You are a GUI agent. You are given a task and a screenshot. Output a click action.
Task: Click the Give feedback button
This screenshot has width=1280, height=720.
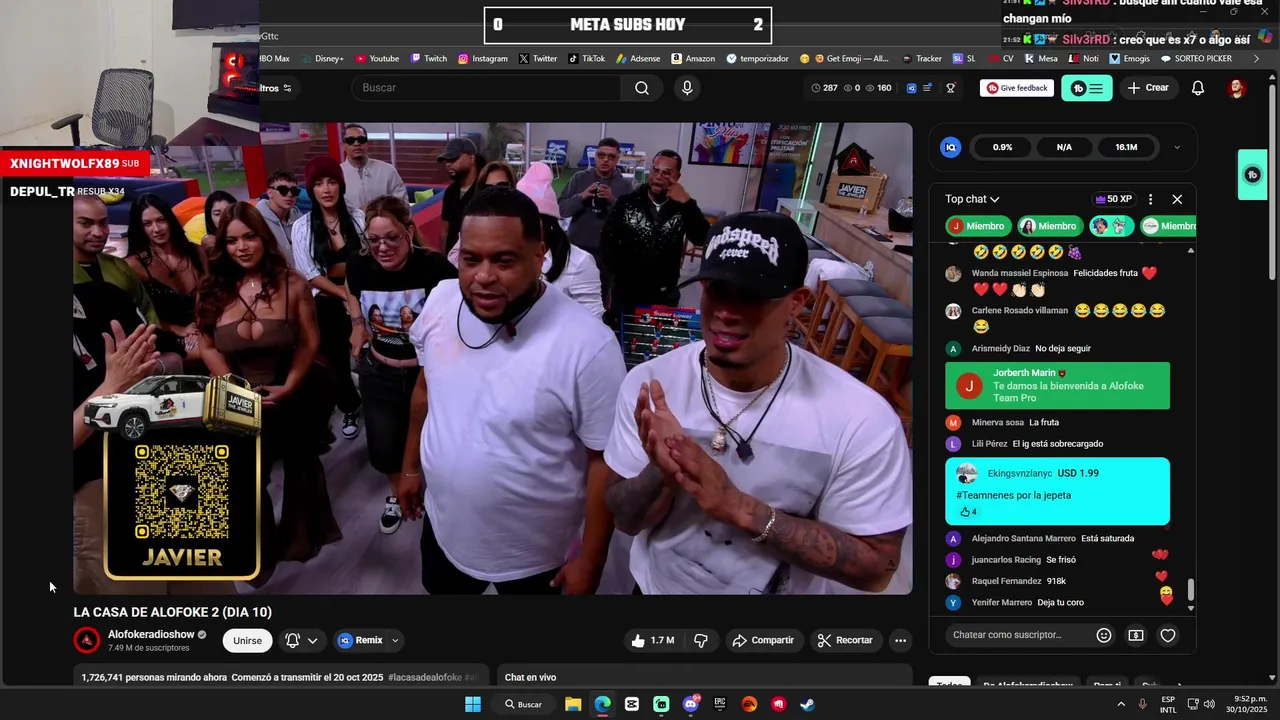pos(1017,88)
